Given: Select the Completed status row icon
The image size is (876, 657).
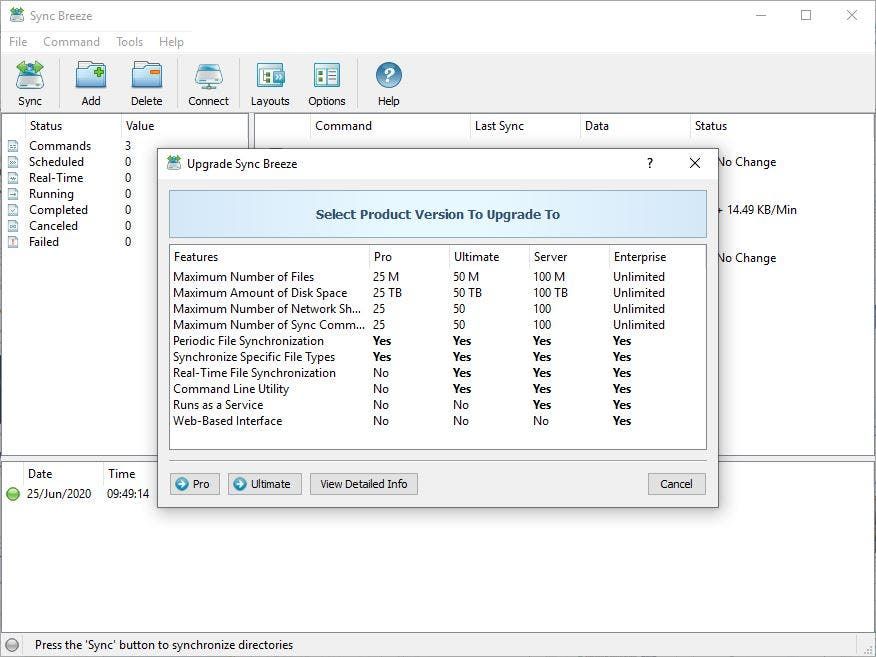Looking at the screenshot, I should click(13, 210).
